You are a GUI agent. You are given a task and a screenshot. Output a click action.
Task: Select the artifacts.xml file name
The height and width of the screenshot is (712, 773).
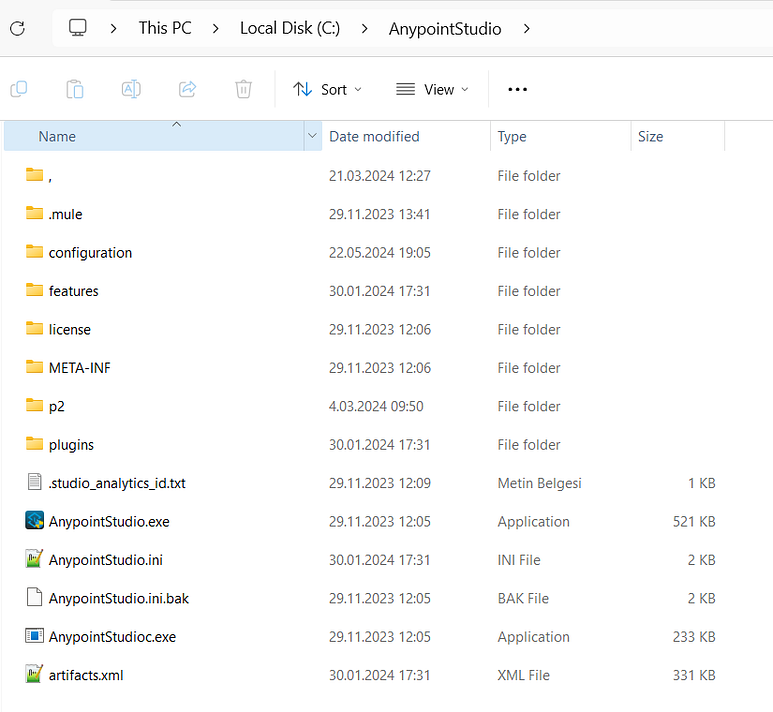(86, 676)
